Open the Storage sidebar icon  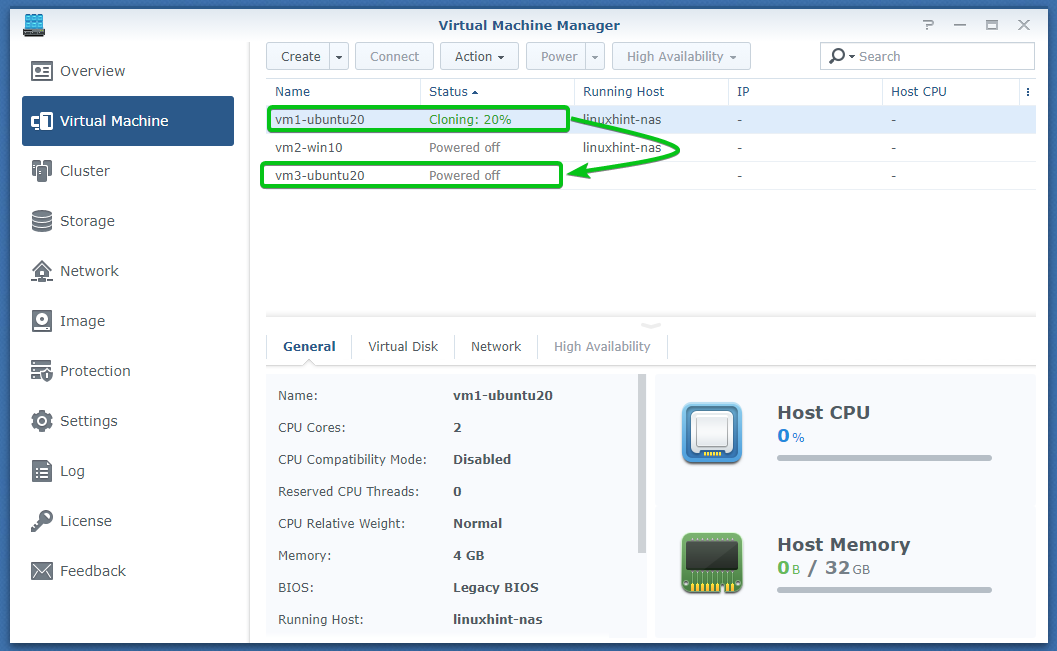click(42, 221)
